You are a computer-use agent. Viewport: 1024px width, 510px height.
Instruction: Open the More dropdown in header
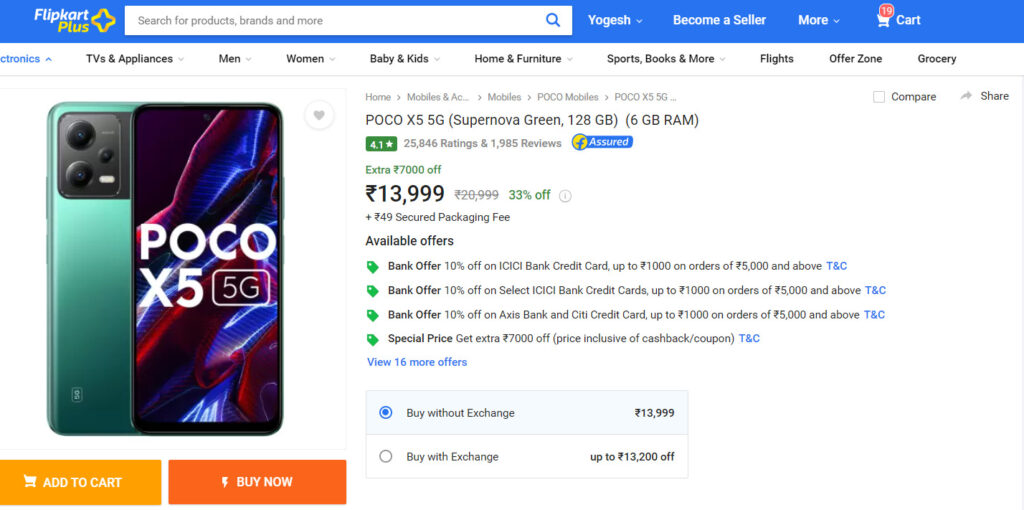pyautogui.click(x=819, y=20)
